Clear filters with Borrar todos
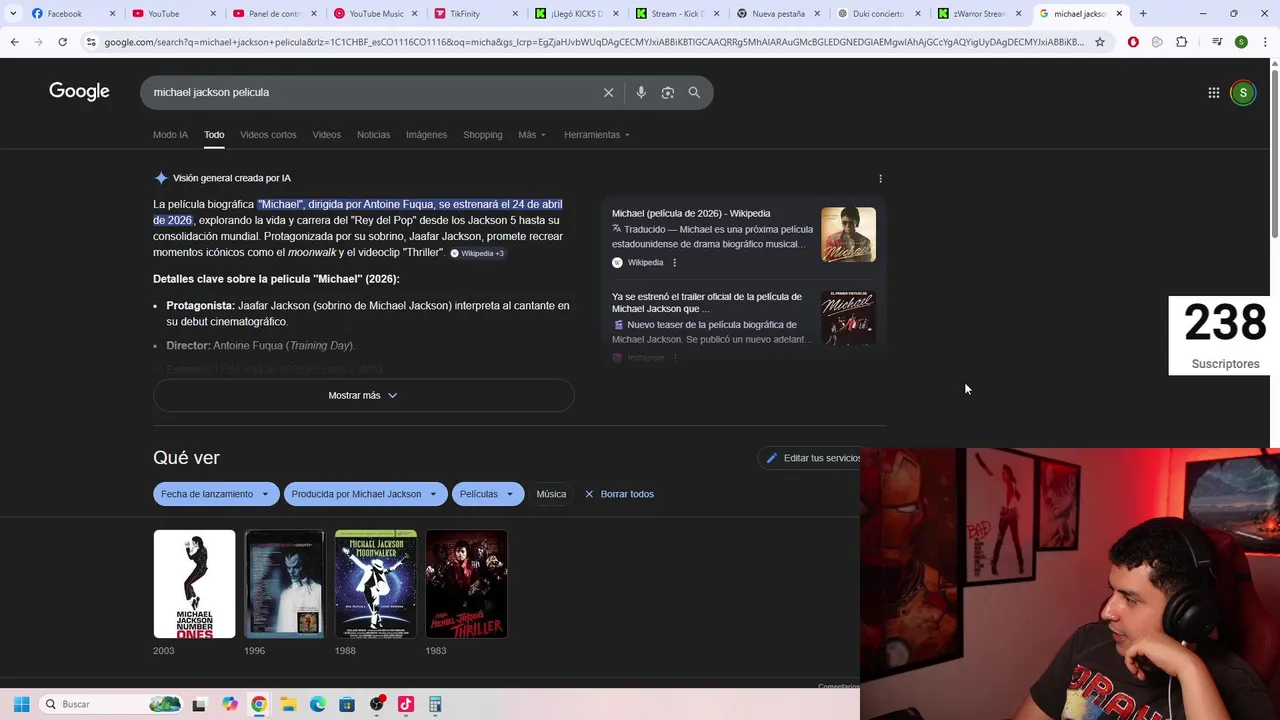1280x720 pixels. tap(618, 494)
